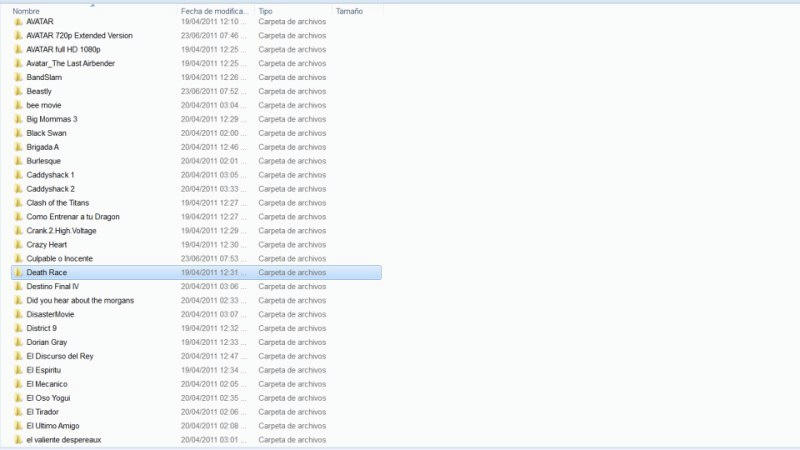
Task: Click the Black Swan folder icon
Action: pyautogui.click(x=18, y=133)
